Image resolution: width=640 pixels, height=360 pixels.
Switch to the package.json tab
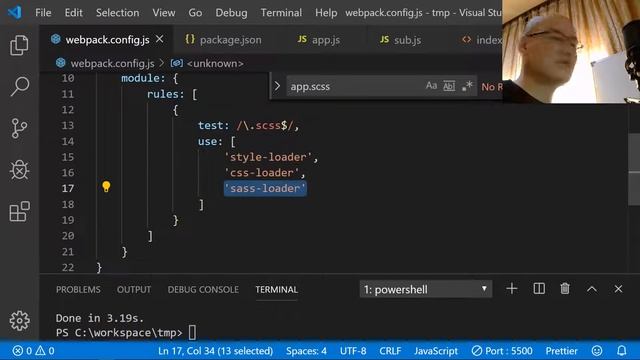pos(223,40)
